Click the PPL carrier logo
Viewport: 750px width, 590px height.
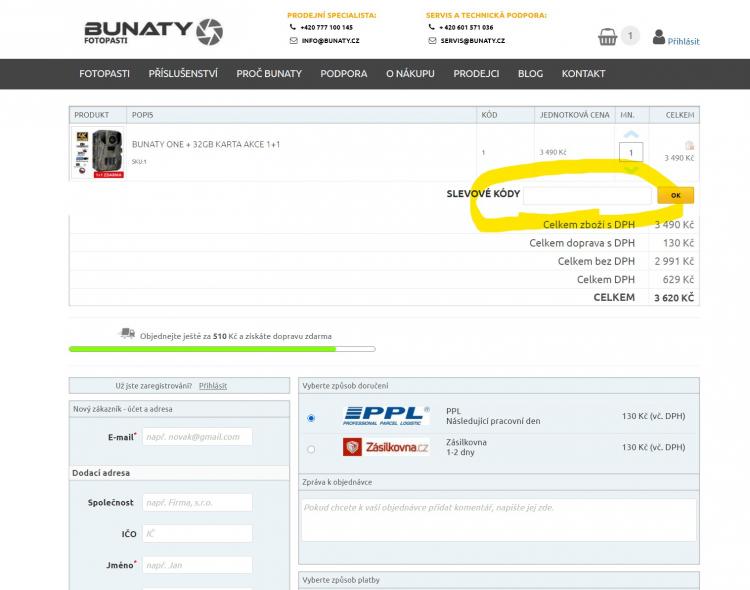386,416
